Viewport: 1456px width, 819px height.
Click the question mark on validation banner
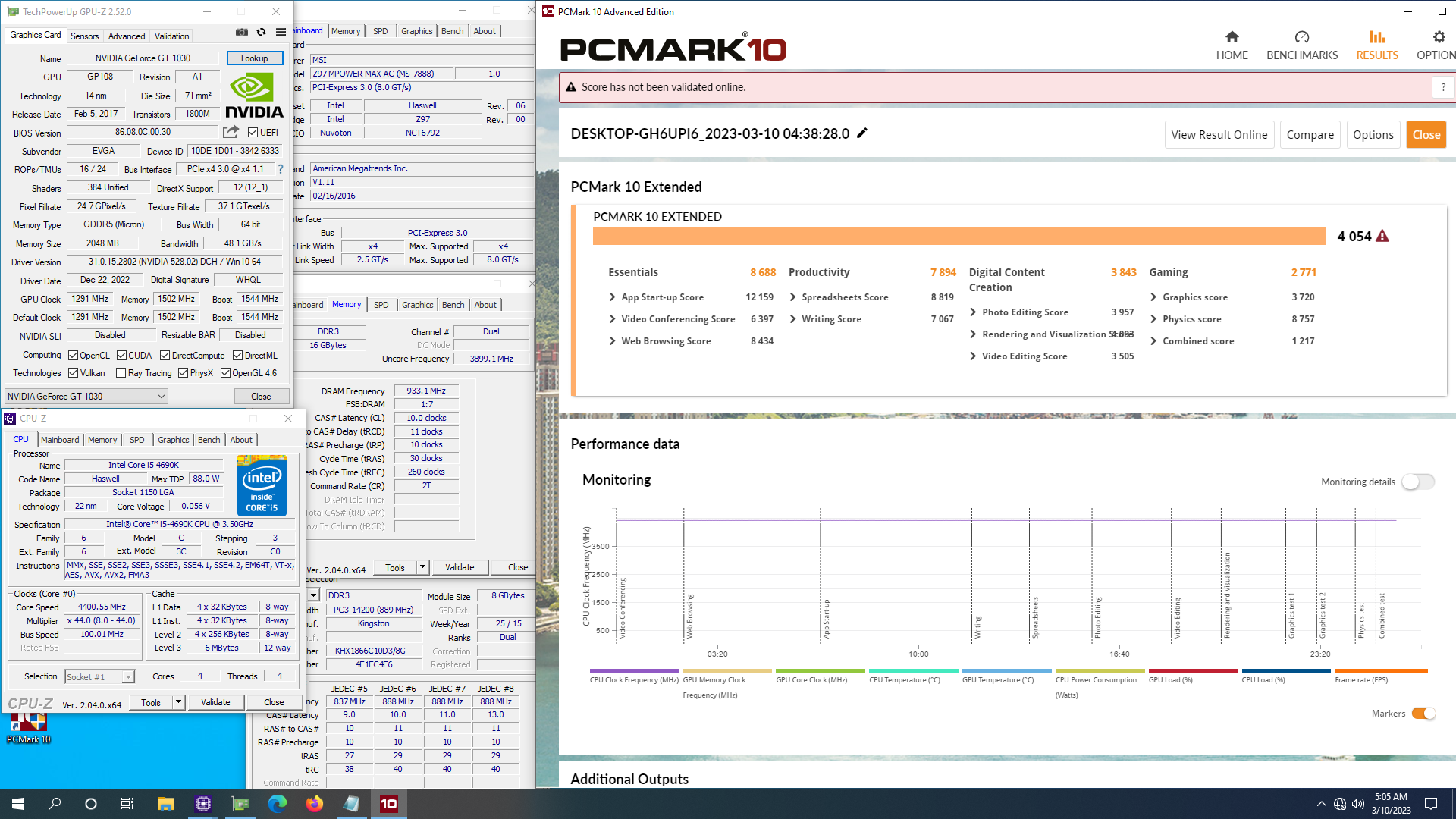(x=1443, y=87)
